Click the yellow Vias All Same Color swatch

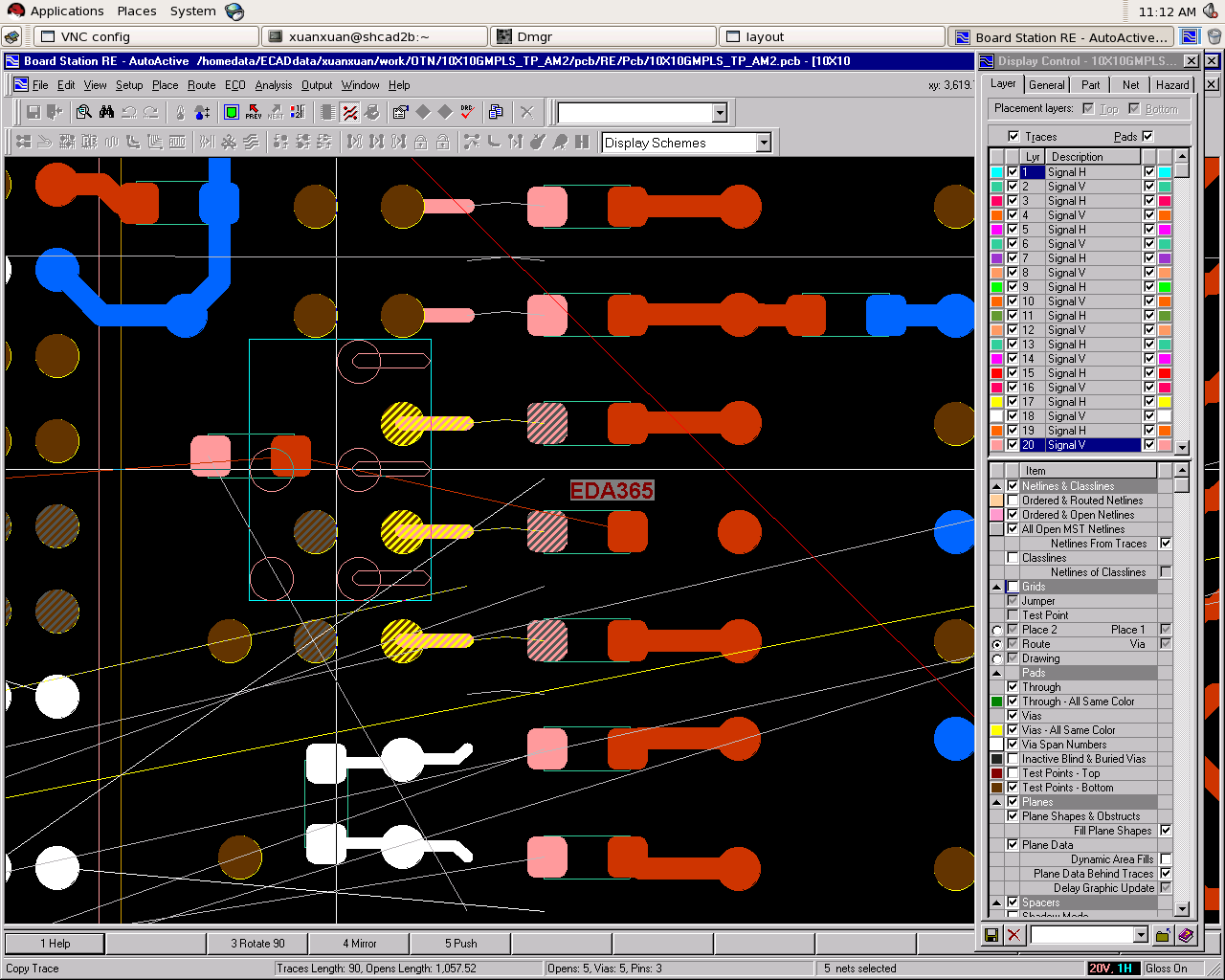point(996,730)
